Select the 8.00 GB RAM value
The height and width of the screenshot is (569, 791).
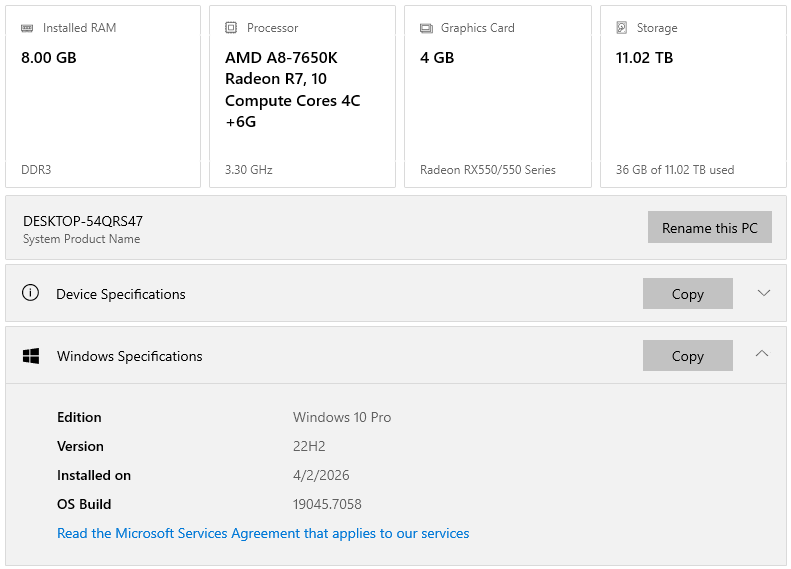(x=48, y=58)
